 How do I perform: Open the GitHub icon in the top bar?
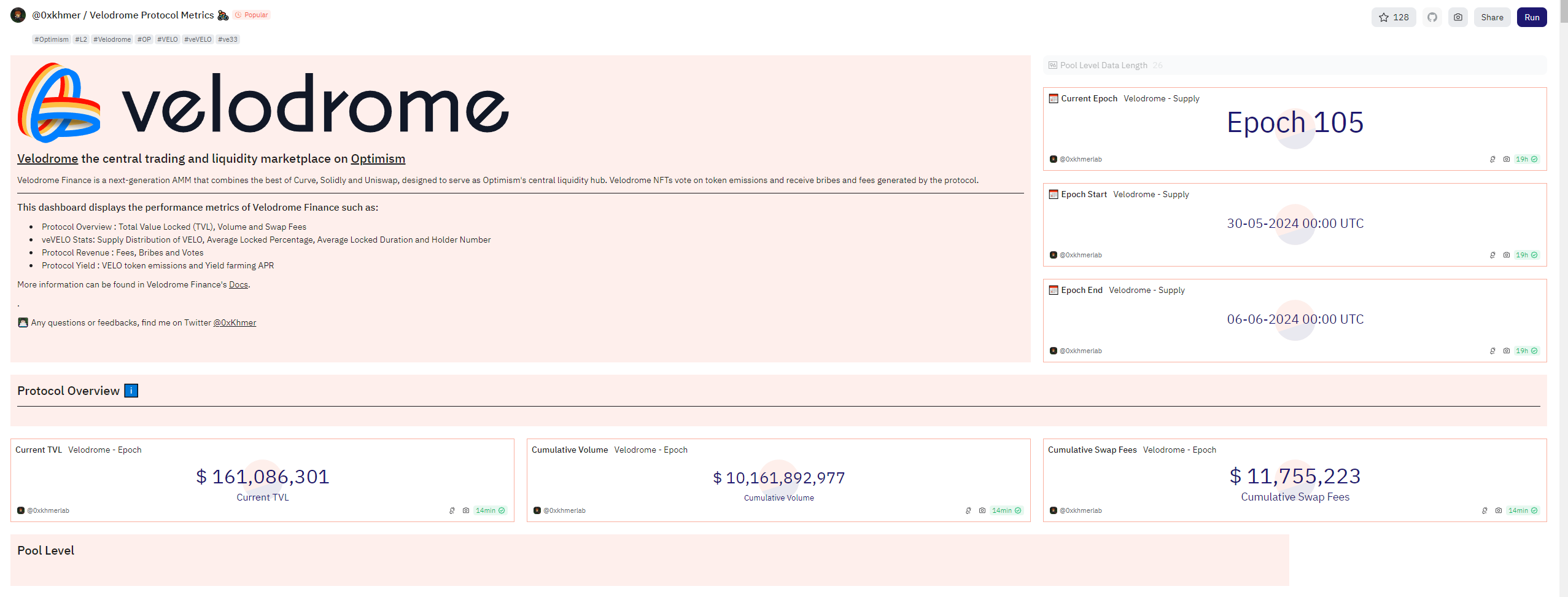tap(1432, 17)
